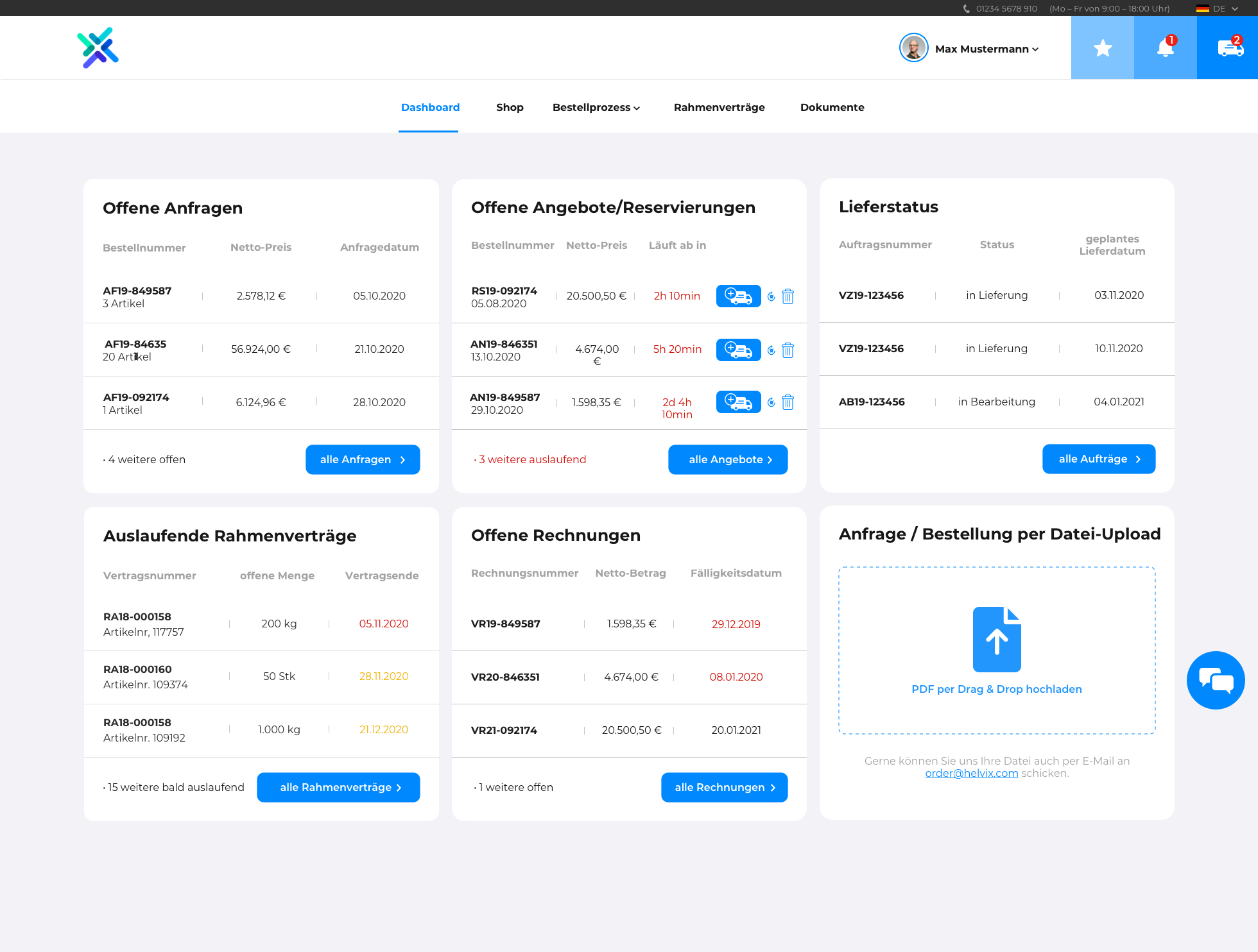Screen dimensions: 1258x952
Task: Open the live chat bubble
Action: click(x=1215, y=680)
